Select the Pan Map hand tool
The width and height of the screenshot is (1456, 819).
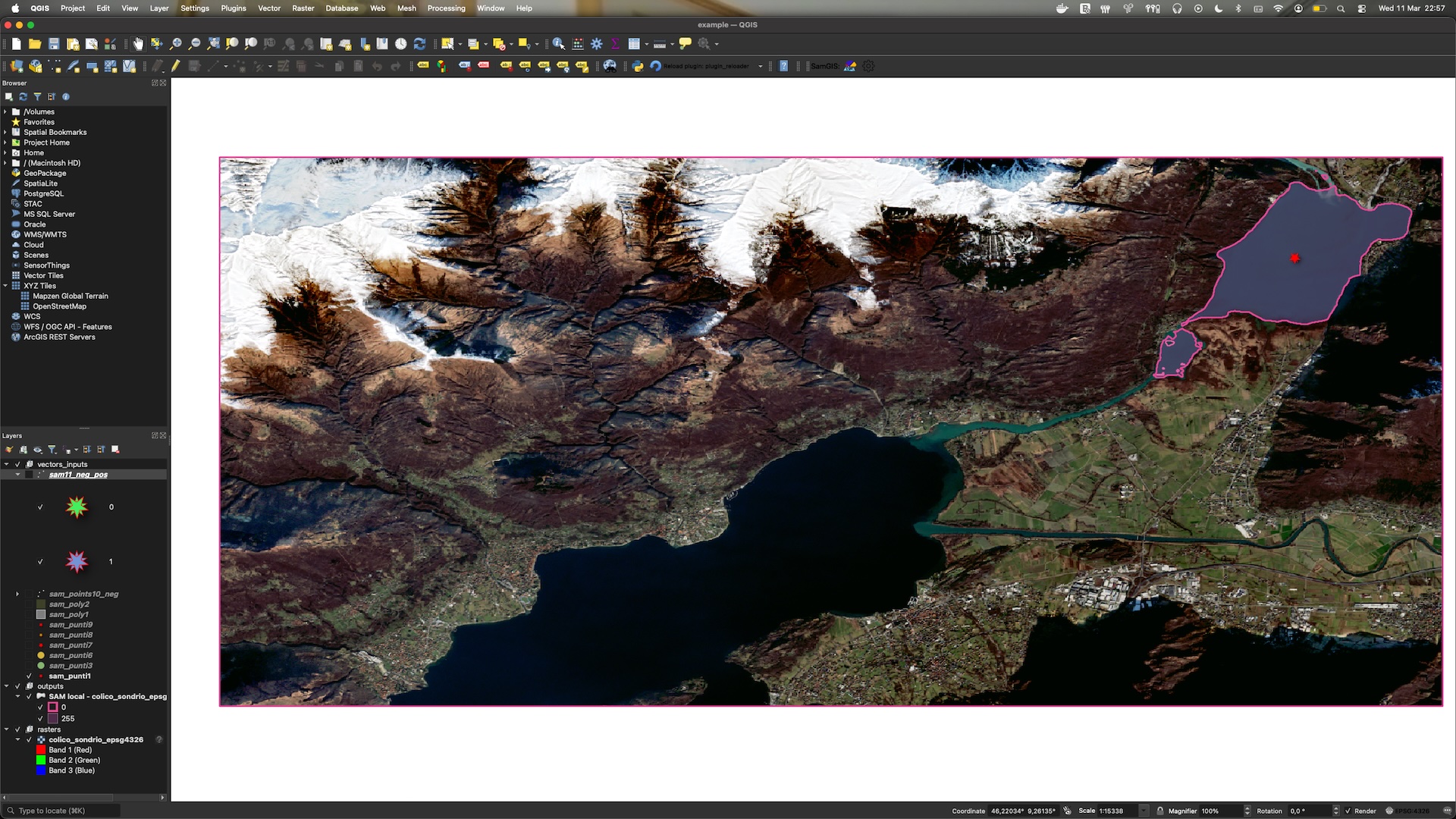[x=138, y=44]
